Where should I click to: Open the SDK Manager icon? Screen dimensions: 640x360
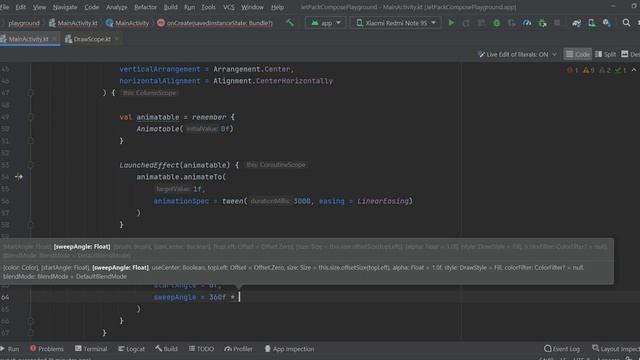[x=607, y=23]
